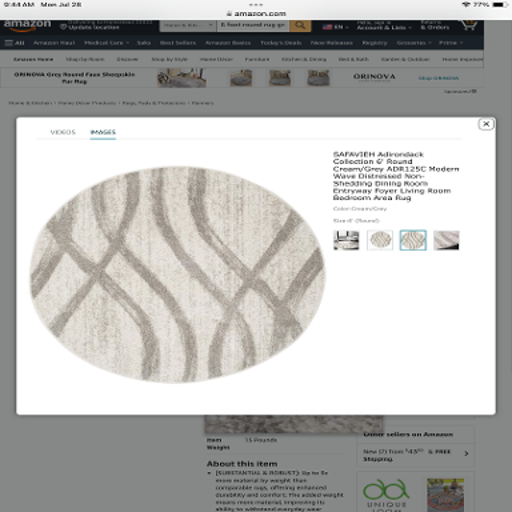Expand the Medical Care menu
Screen dimensions: 512x512
tap(106, 43)
